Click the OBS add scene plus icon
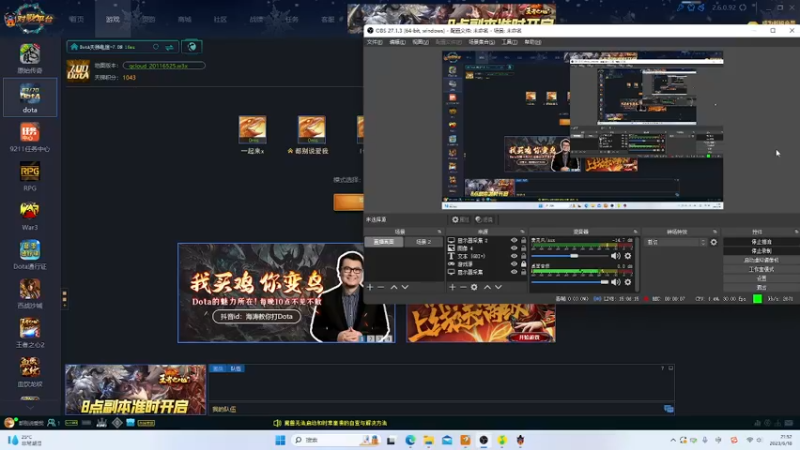The image size is (800, 450). point(370,287)
